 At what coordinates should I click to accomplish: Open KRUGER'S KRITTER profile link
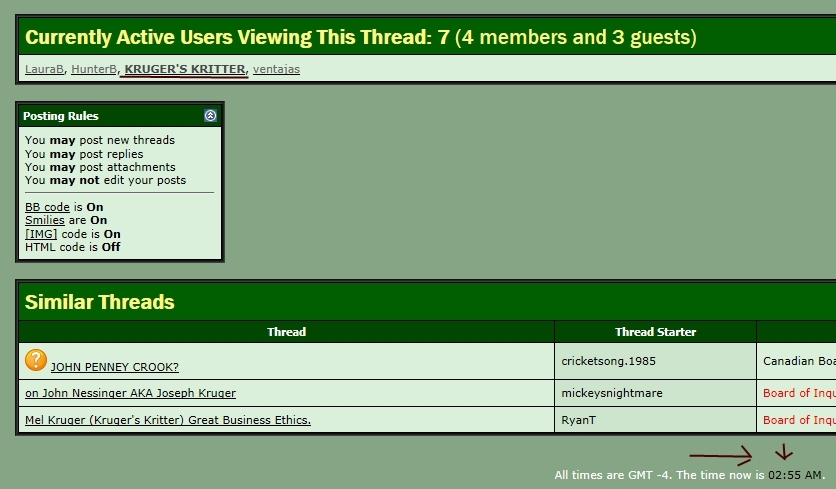point(185,69)
